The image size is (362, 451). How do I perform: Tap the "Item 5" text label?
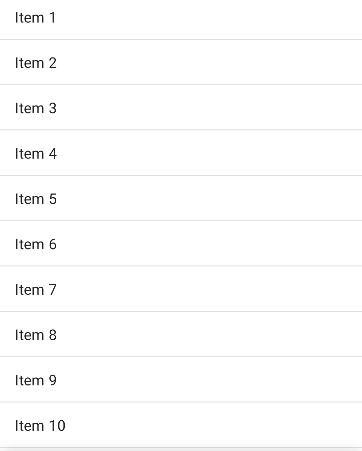click(36, 199)
